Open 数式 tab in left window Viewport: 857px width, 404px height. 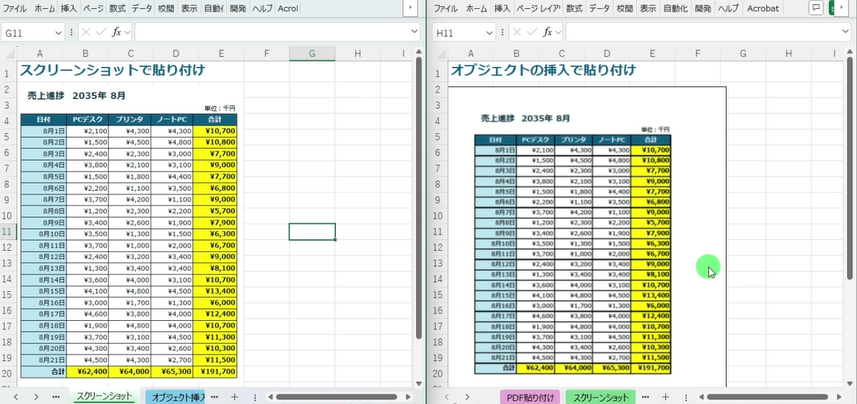point(117,8)
